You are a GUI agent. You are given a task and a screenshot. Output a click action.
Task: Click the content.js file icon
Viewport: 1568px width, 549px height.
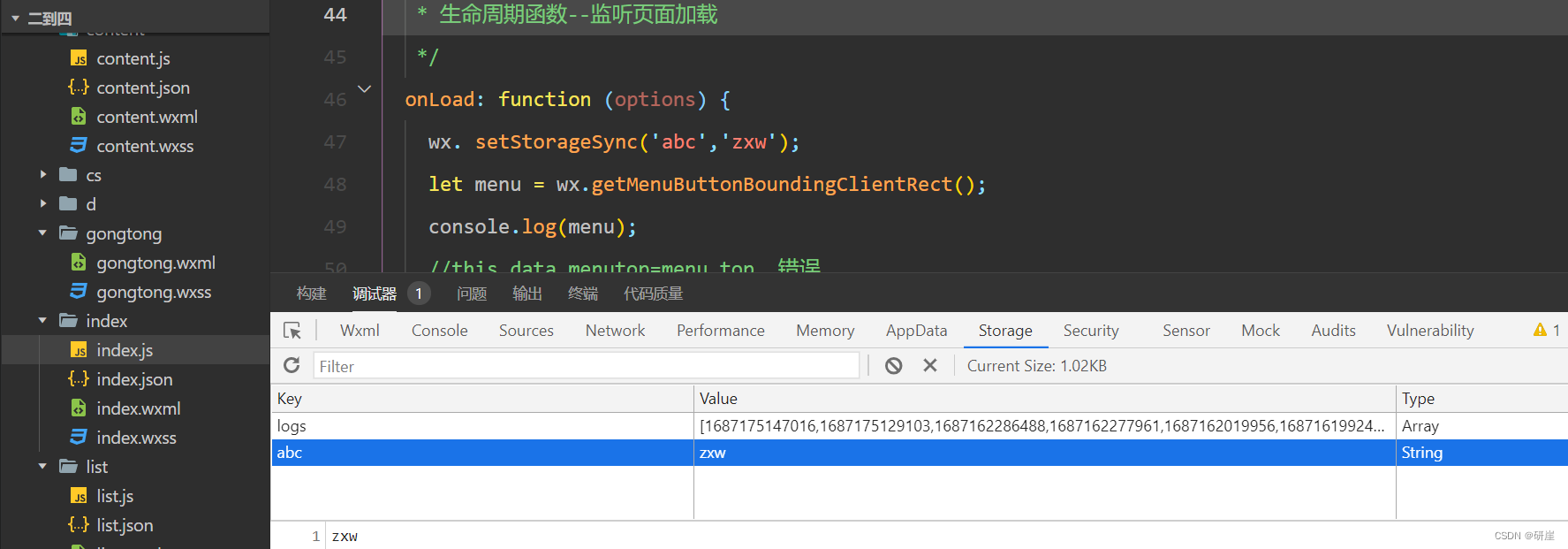(79, 58)
